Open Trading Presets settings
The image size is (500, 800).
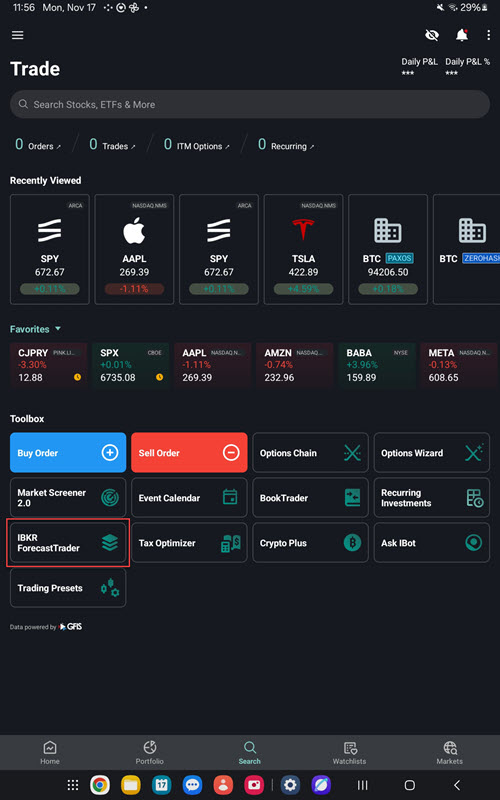pos(68,588)
